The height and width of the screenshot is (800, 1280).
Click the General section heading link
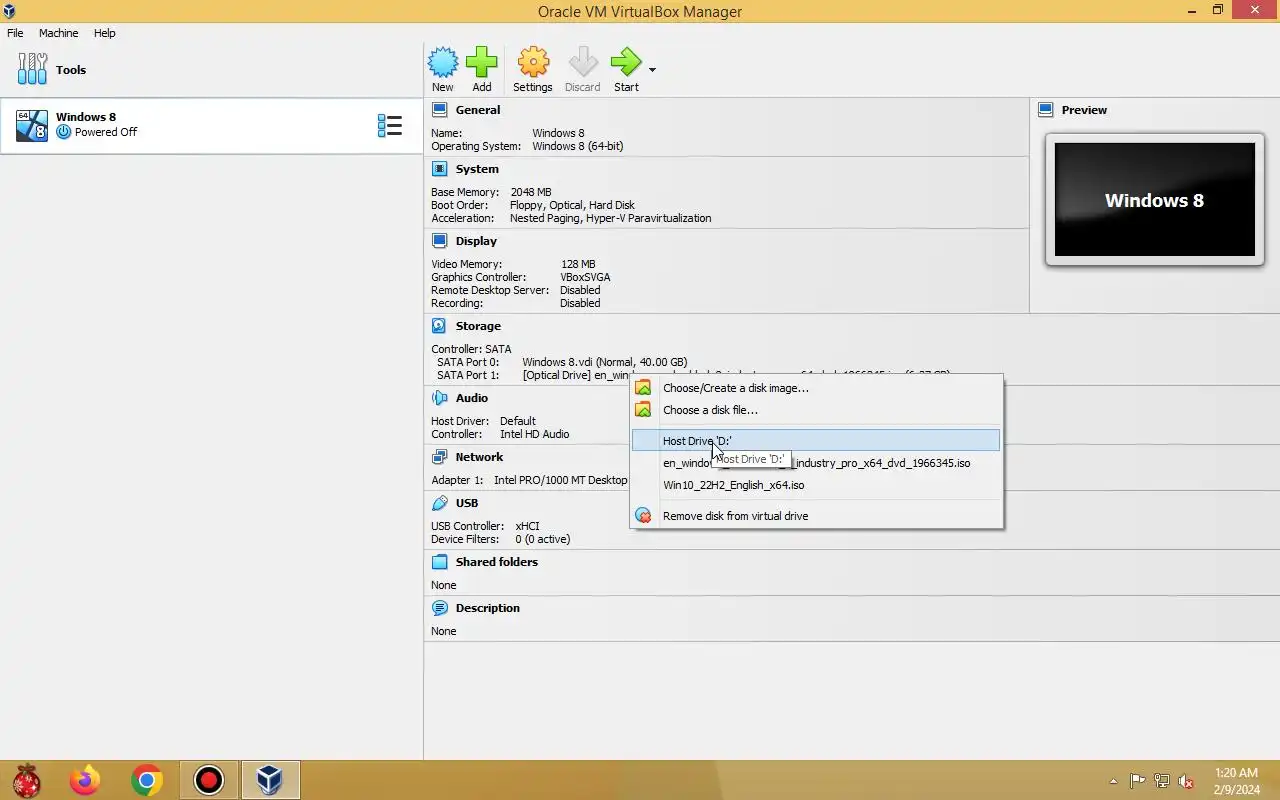478,110
